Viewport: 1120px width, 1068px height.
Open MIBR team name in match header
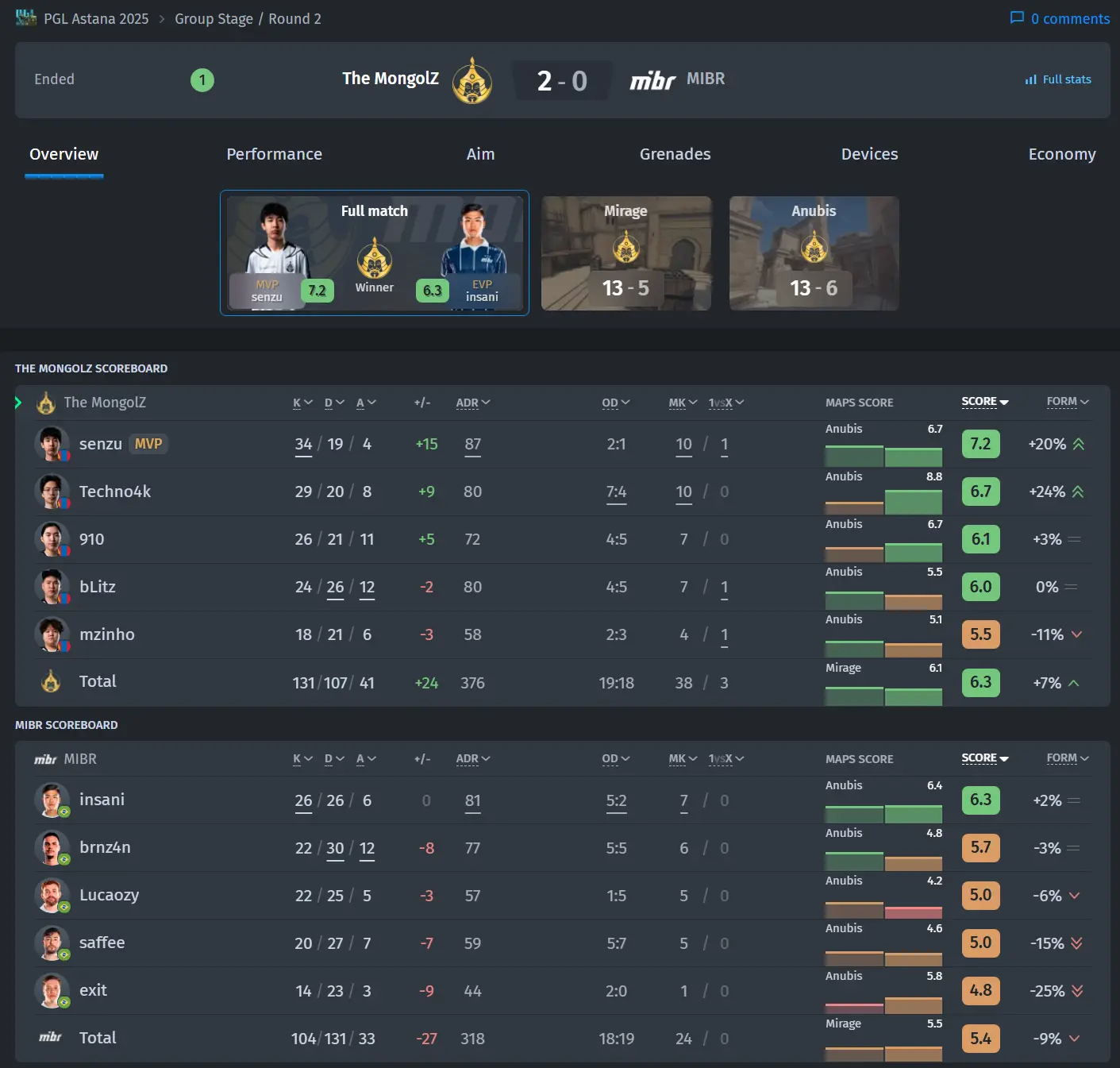706,79
